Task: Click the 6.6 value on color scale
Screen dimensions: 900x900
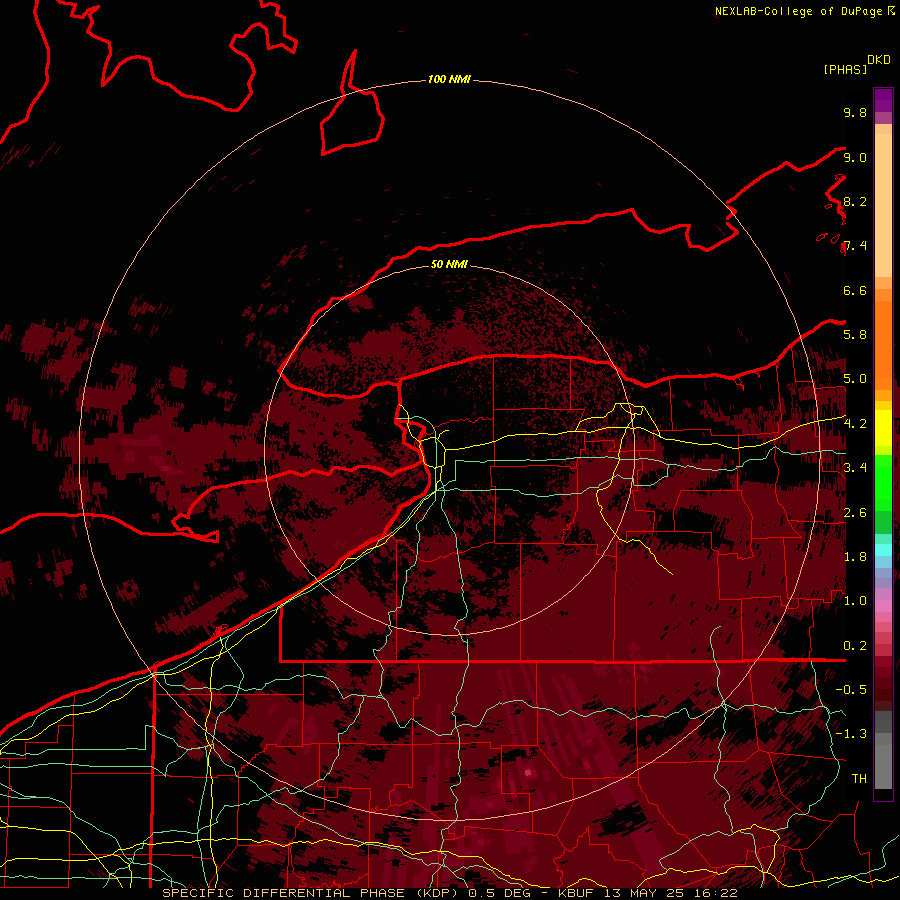Action: pyautogui.click(x=855, y=291)
